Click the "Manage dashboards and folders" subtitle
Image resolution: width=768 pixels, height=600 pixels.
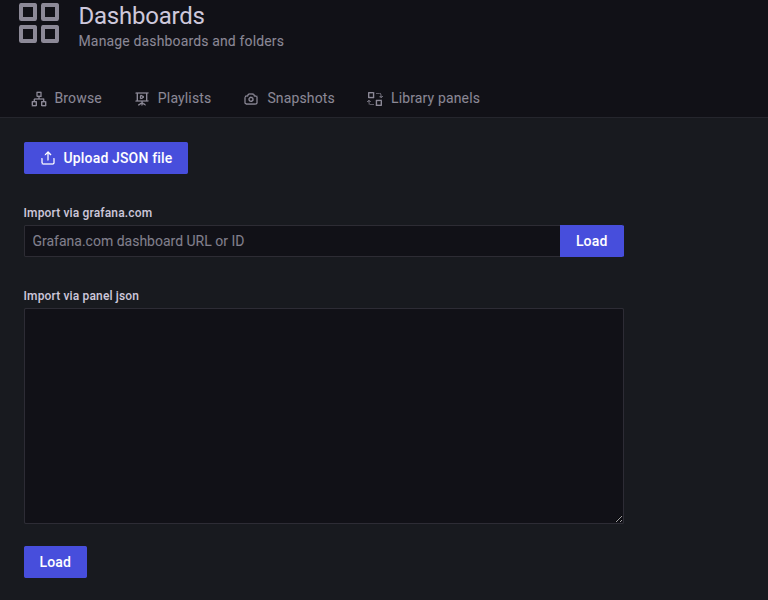(181, 41)
